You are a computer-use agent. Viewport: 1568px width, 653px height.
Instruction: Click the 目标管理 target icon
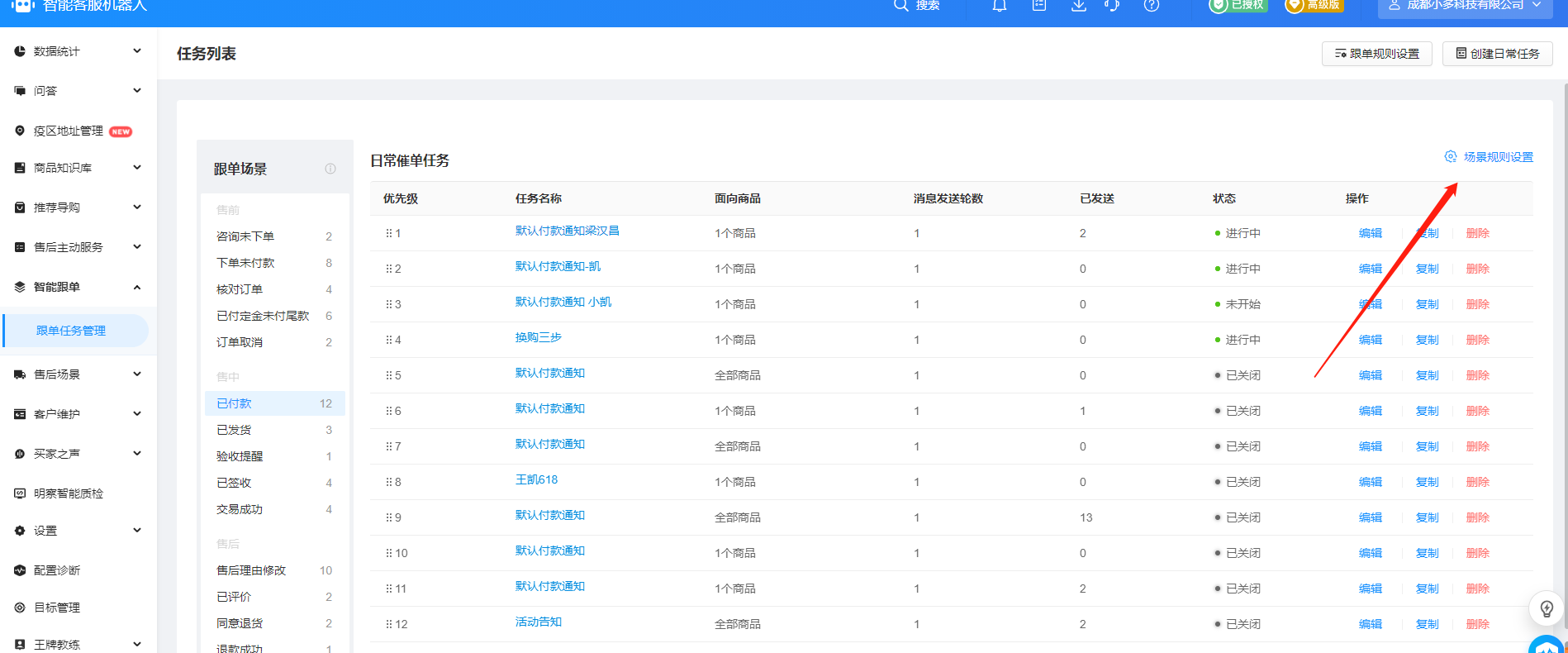pyautogui.click(x=20, y=608)
